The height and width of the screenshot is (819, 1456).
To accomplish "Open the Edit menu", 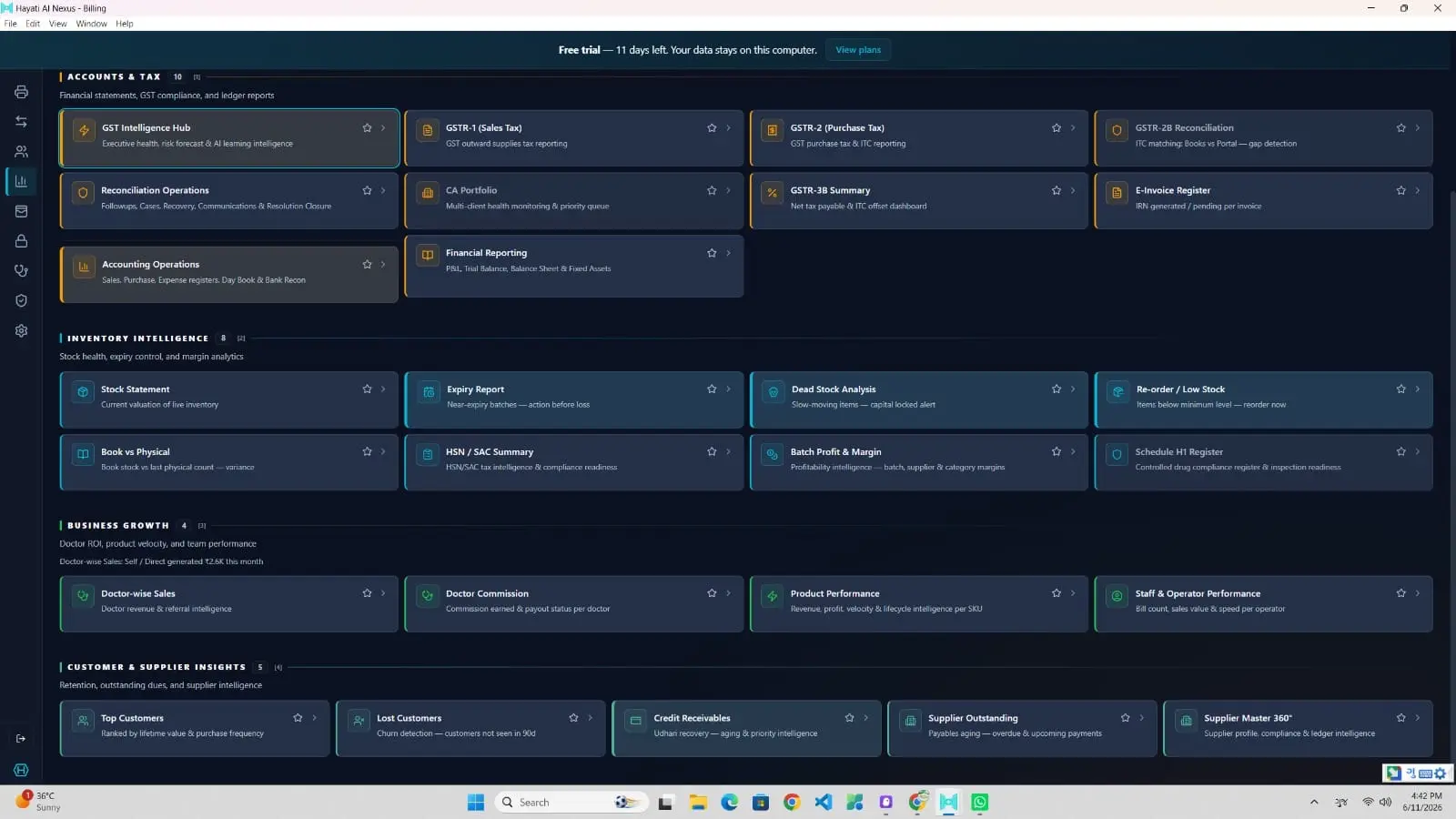I will click(33, 24).
